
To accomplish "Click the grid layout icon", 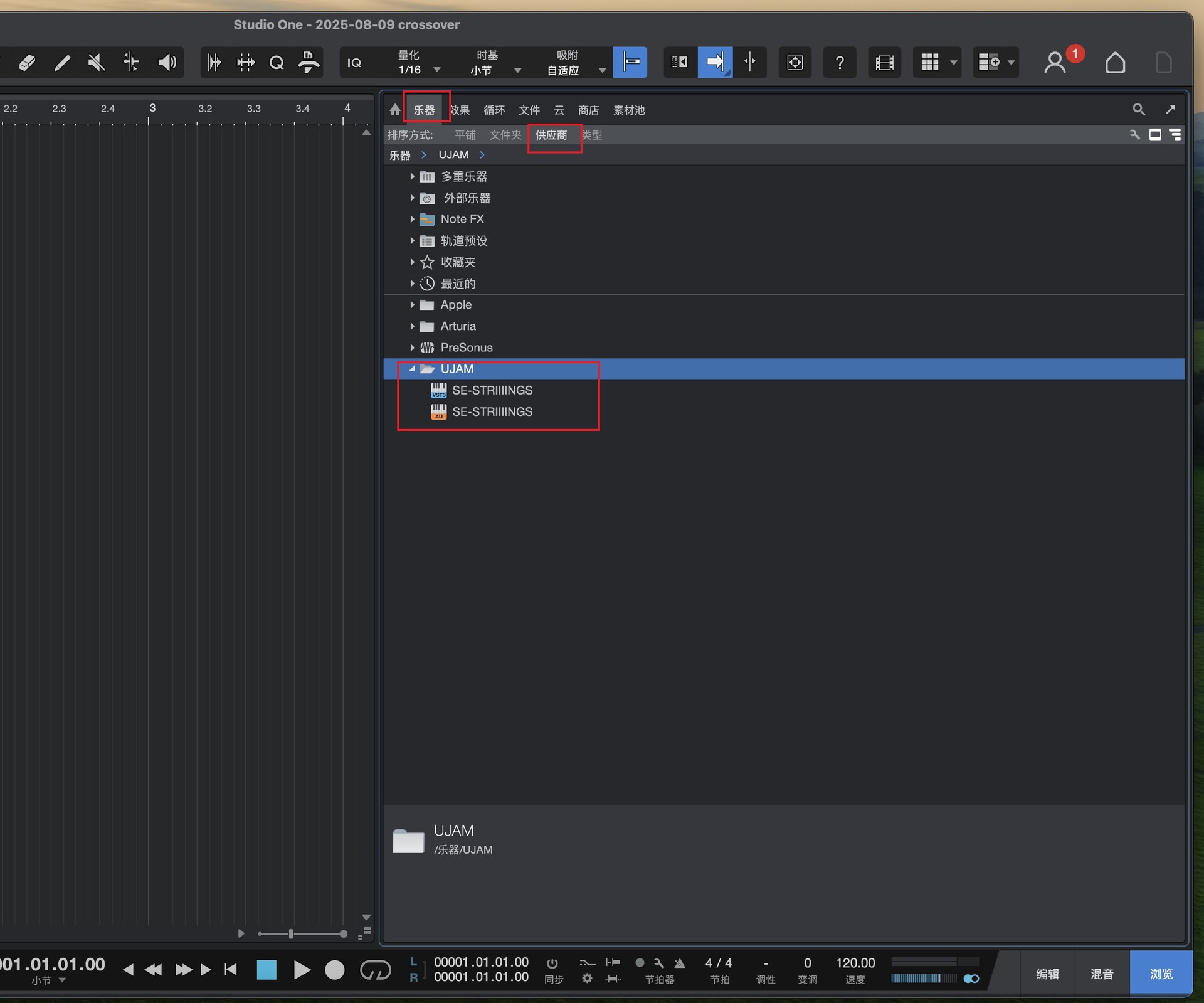I will coord(929,62).
